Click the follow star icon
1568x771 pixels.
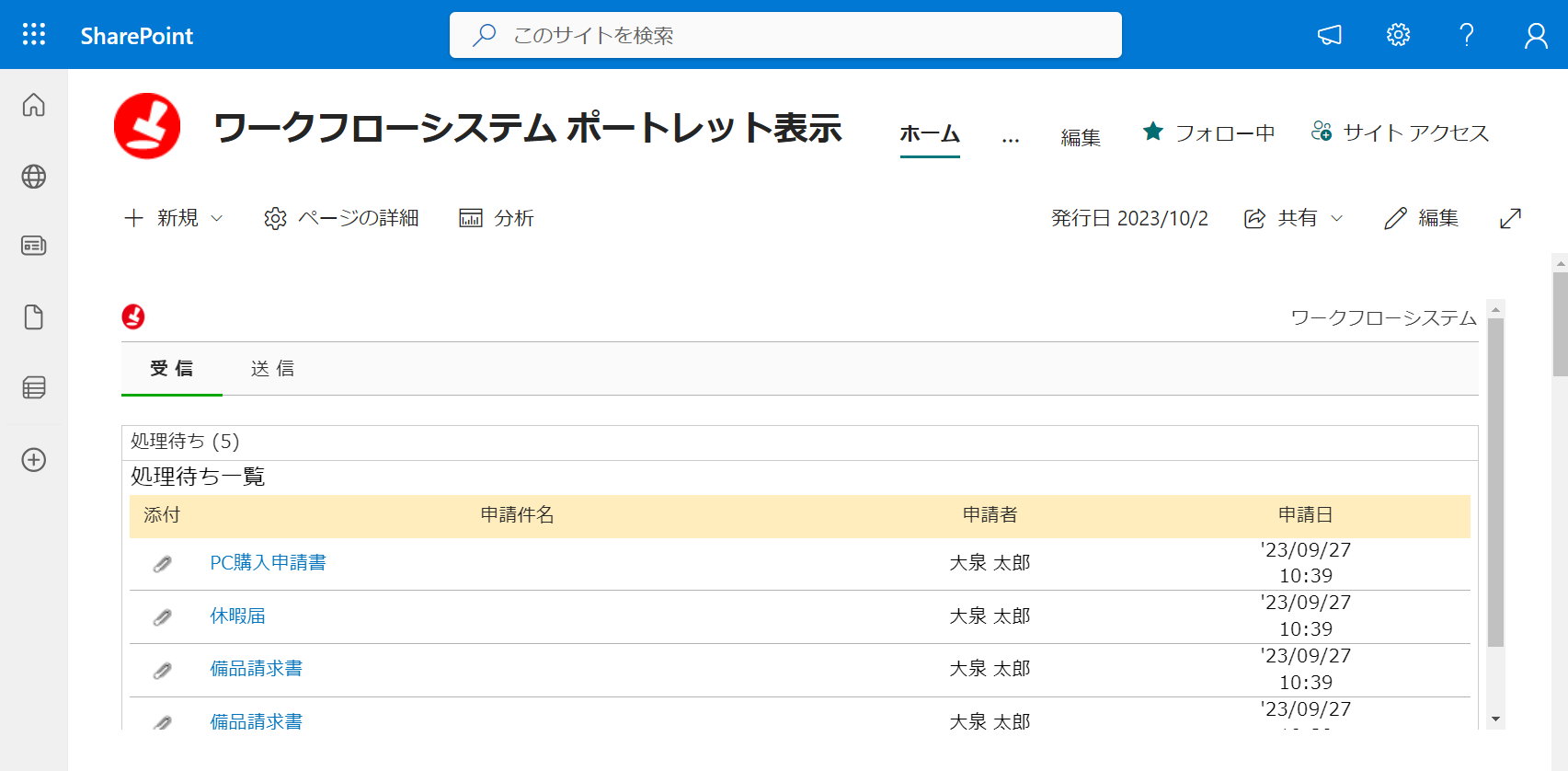click(1153, 132)
